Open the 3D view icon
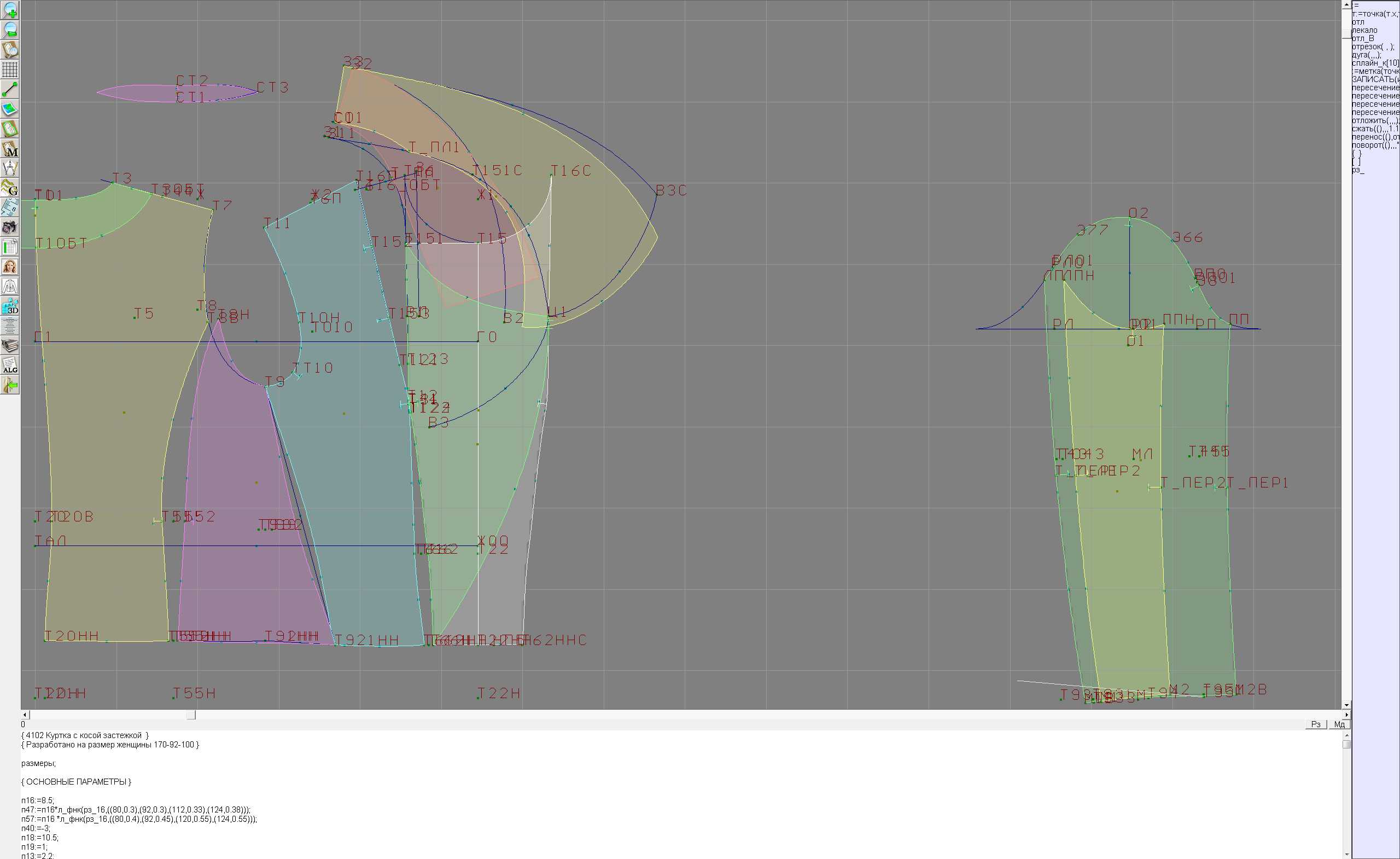 [x=10, y=306]
